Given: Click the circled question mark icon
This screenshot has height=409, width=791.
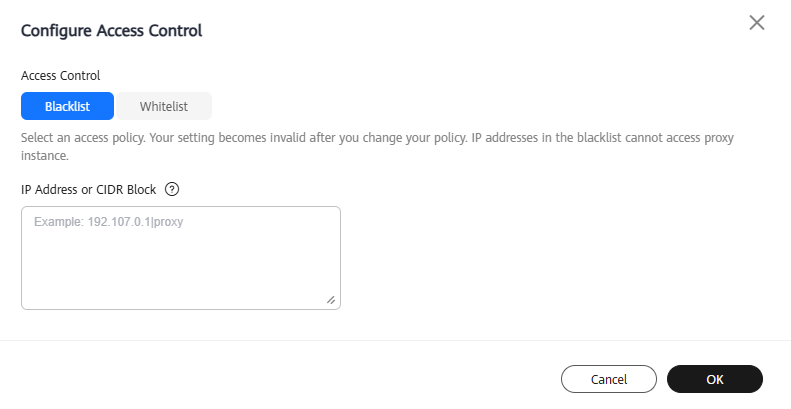Looking at the screenshot, I should point(172,190).
